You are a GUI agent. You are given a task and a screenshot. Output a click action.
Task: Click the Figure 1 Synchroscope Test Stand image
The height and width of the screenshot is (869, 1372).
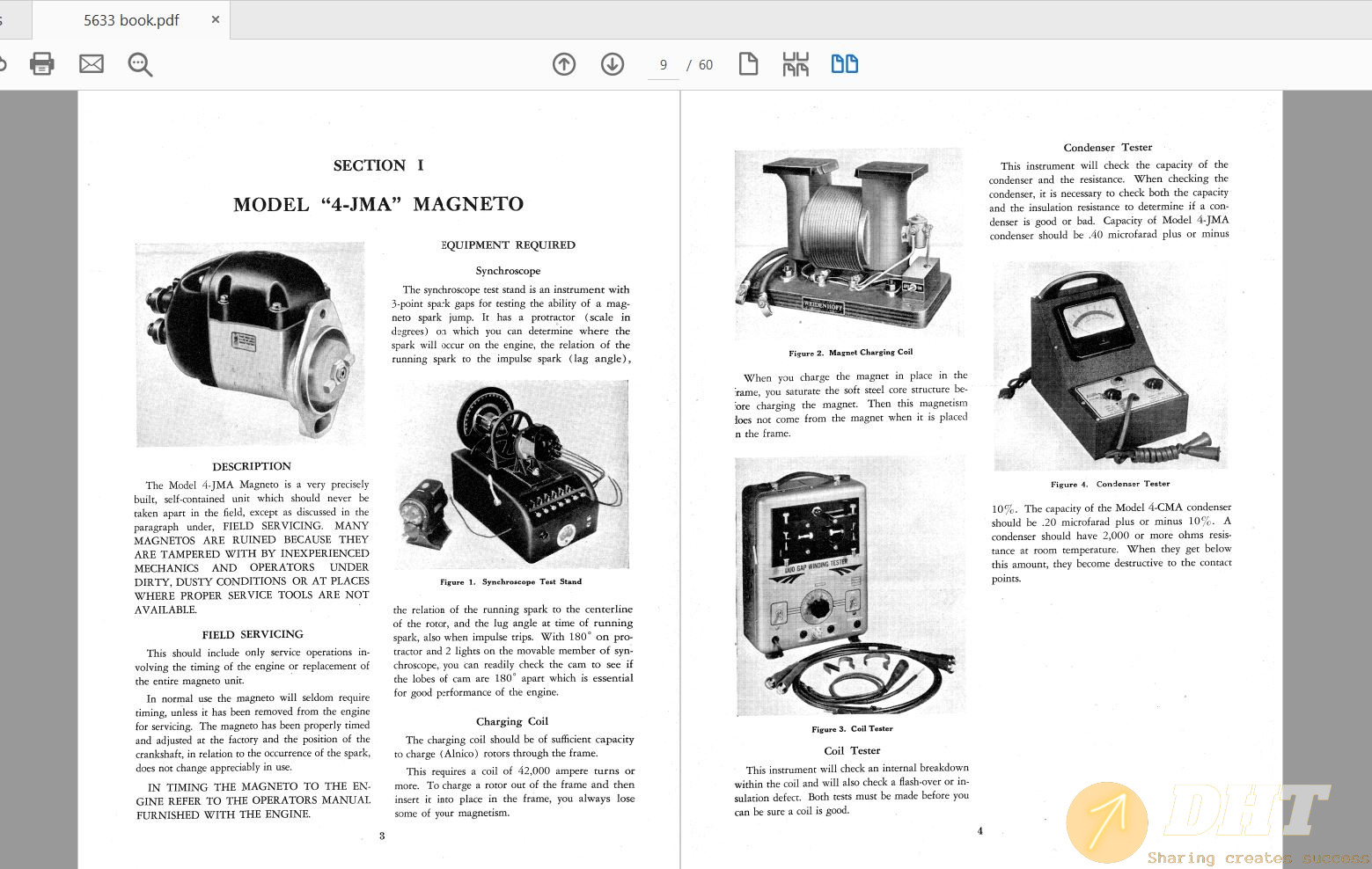[x=512, y=473]
